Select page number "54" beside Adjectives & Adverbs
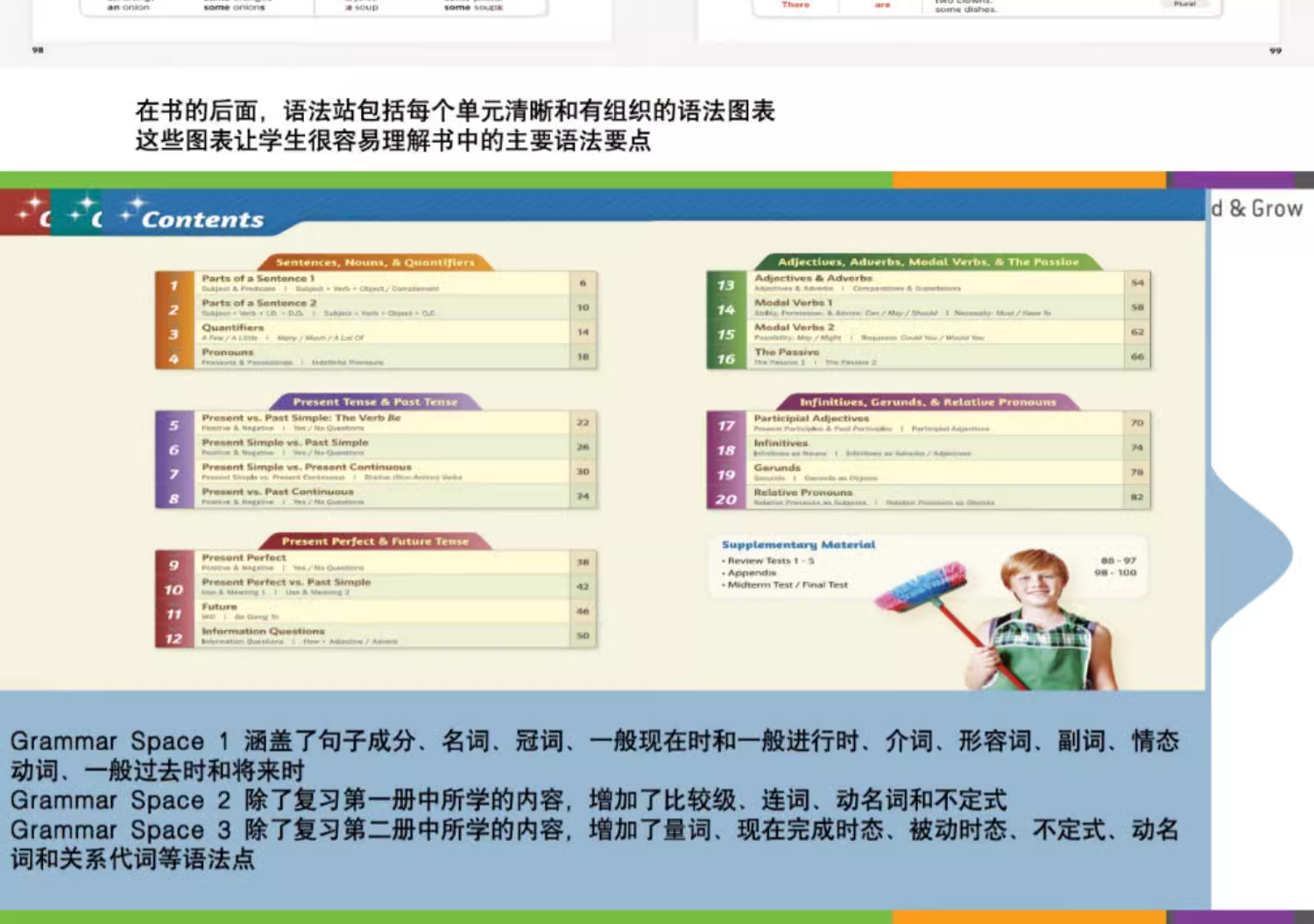1314x924 pixels. 1137,283
